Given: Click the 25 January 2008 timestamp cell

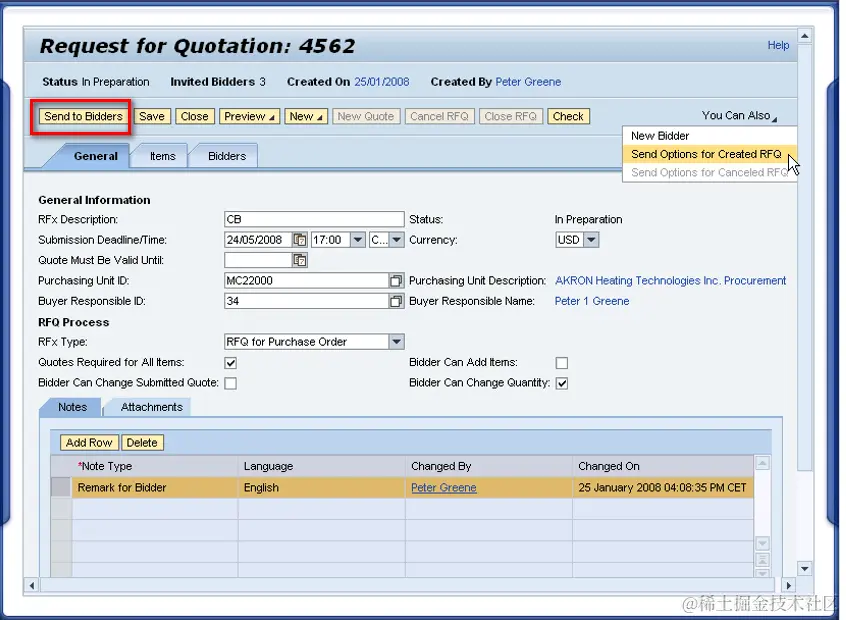Looking at the screenshot, I should 663,487.
